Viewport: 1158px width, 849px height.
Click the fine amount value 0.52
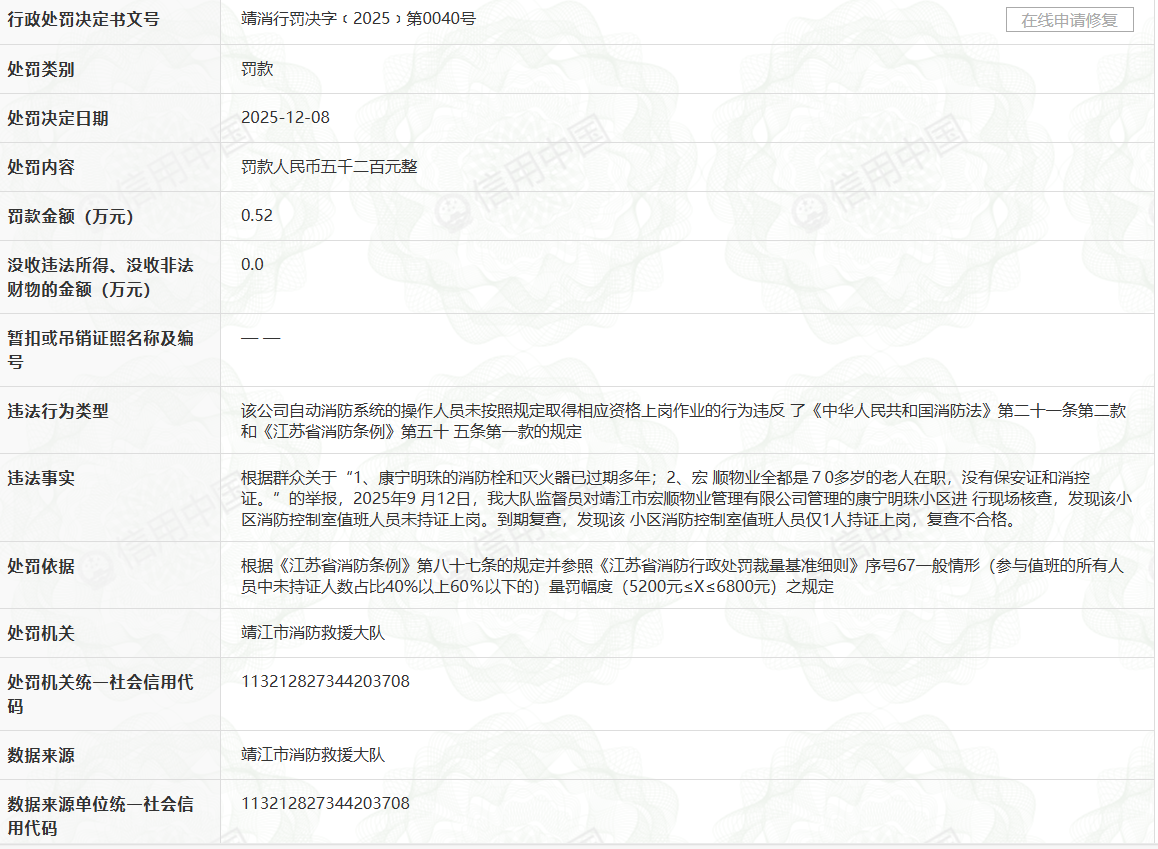(x=257, y=216)
